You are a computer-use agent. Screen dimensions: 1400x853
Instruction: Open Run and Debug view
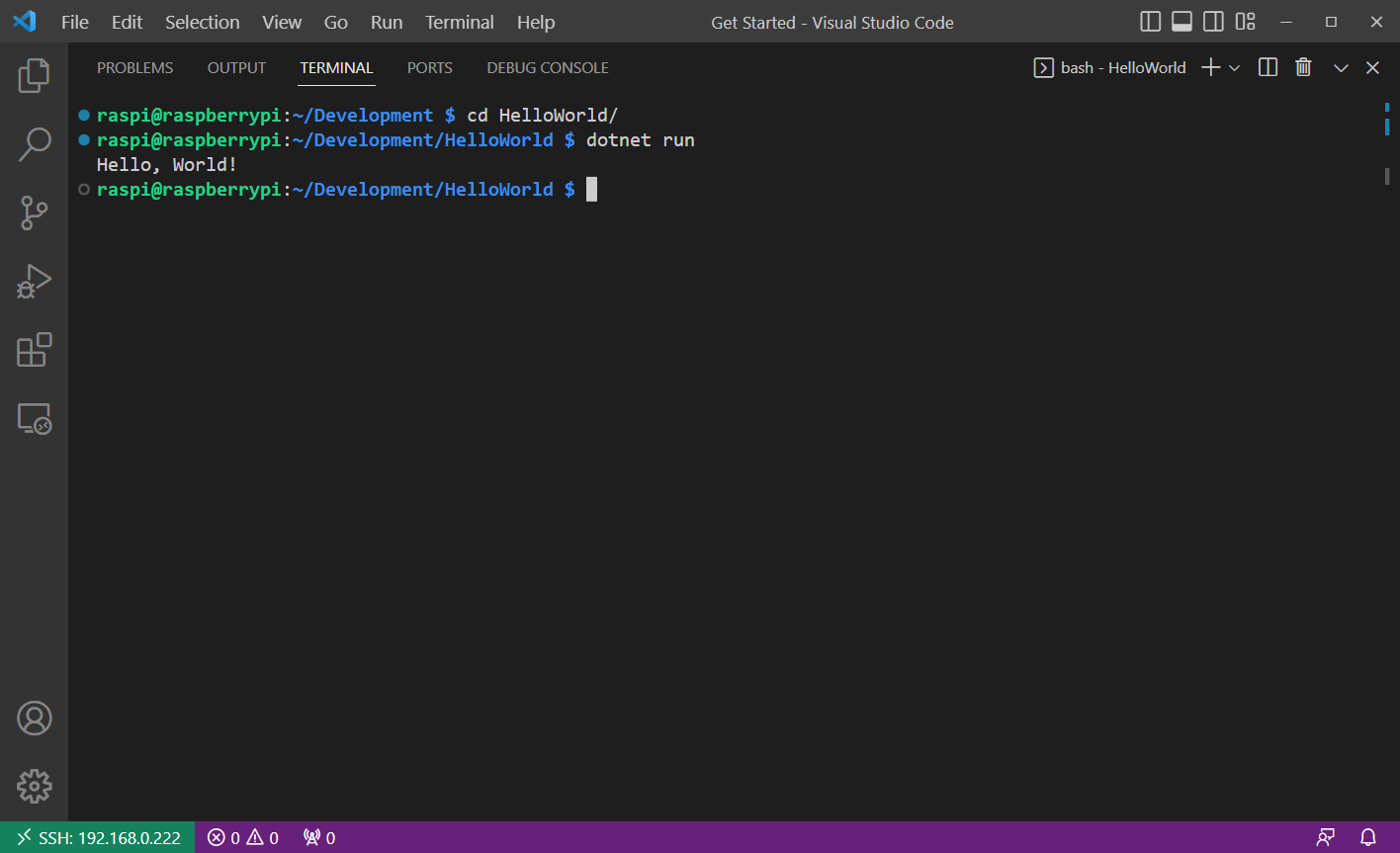pos(34,282)
